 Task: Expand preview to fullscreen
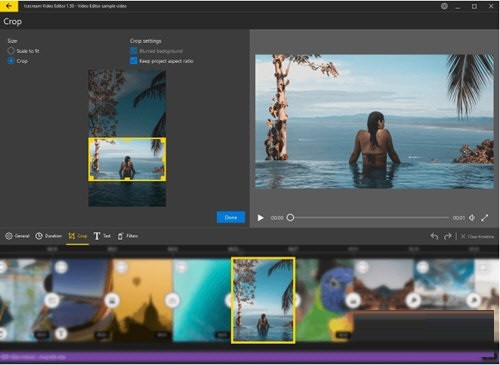[x=485, y=218]
